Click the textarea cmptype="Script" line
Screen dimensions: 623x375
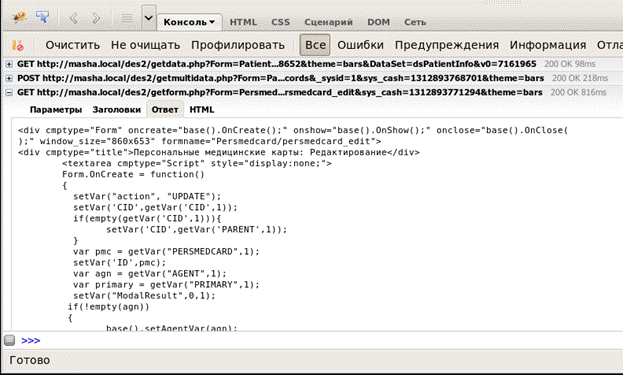click(x=197, y=163)
